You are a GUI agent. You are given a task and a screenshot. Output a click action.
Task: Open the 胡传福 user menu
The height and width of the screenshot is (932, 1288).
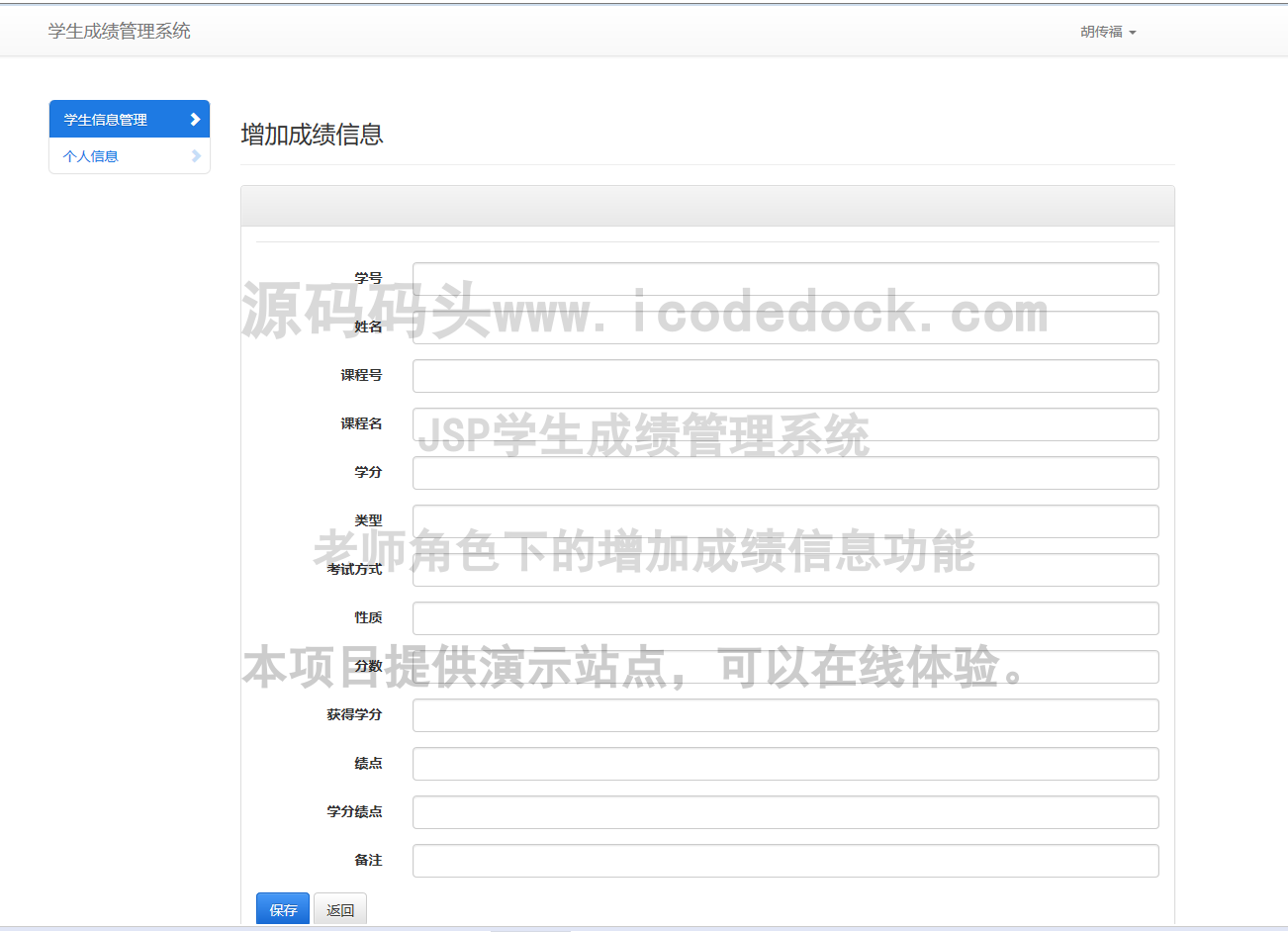click(x=1107, y=31)
